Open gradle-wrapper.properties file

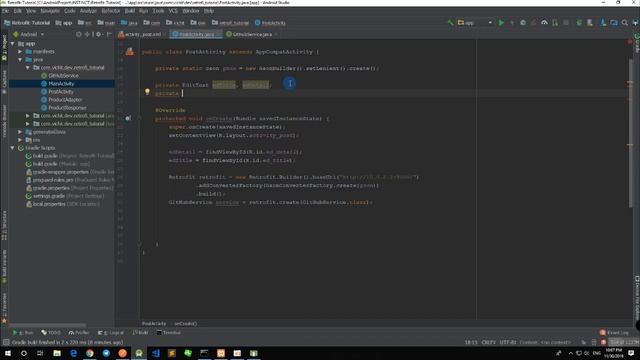click(60, 172)
